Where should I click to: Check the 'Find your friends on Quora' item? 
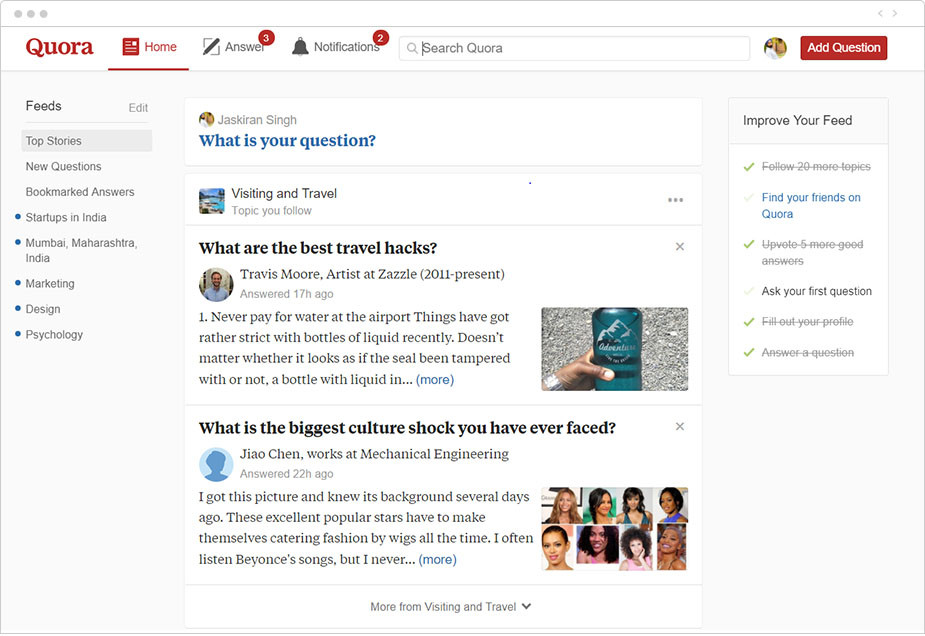coord(749,198)
